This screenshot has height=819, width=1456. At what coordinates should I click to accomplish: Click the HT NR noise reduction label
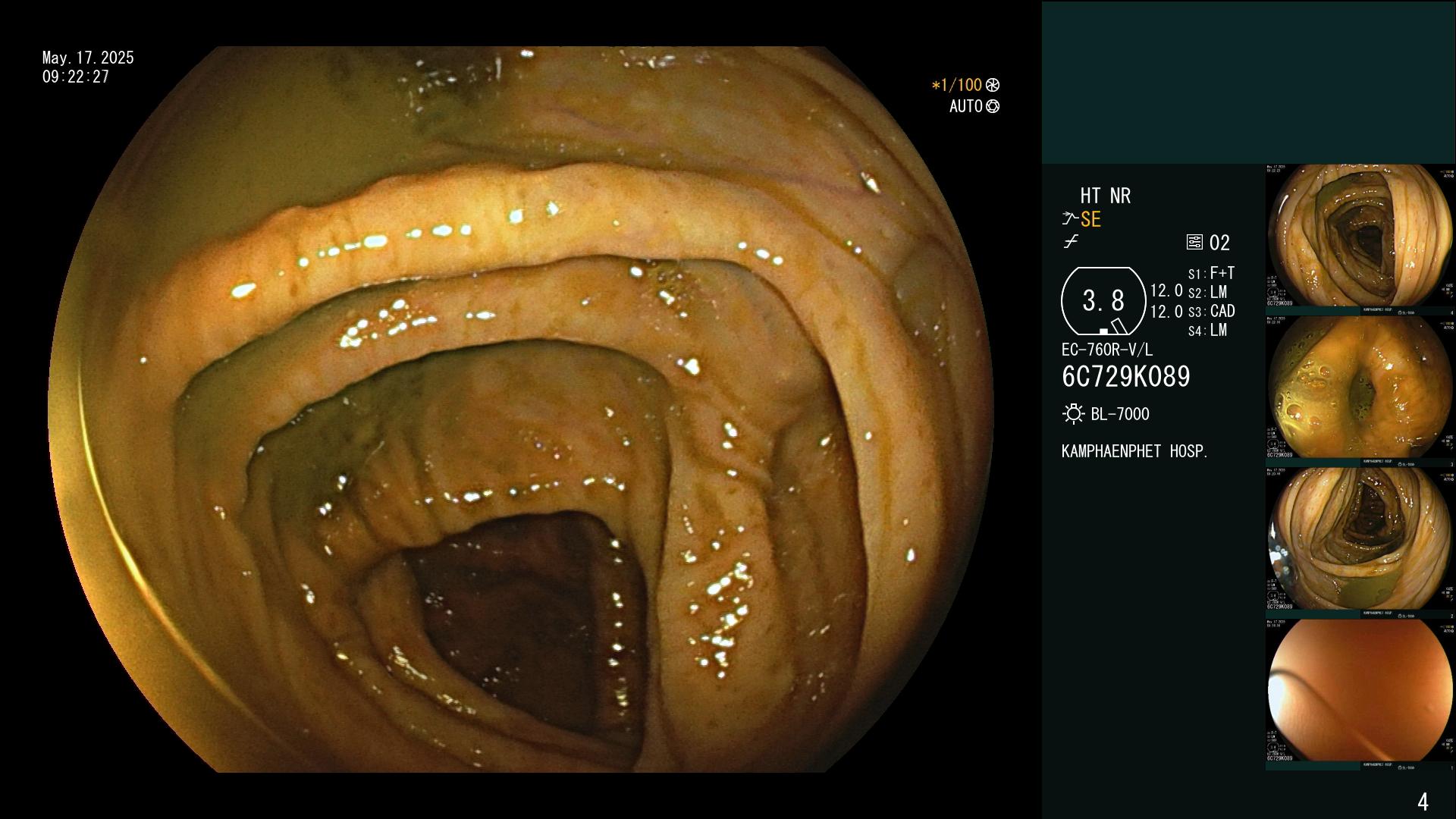pyautogui.click(x=1105, y=196)
